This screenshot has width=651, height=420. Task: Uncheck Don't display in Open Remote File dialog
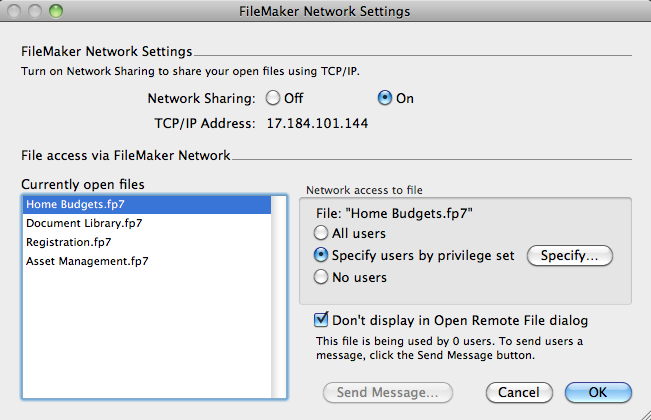click(x=321, y=321)
